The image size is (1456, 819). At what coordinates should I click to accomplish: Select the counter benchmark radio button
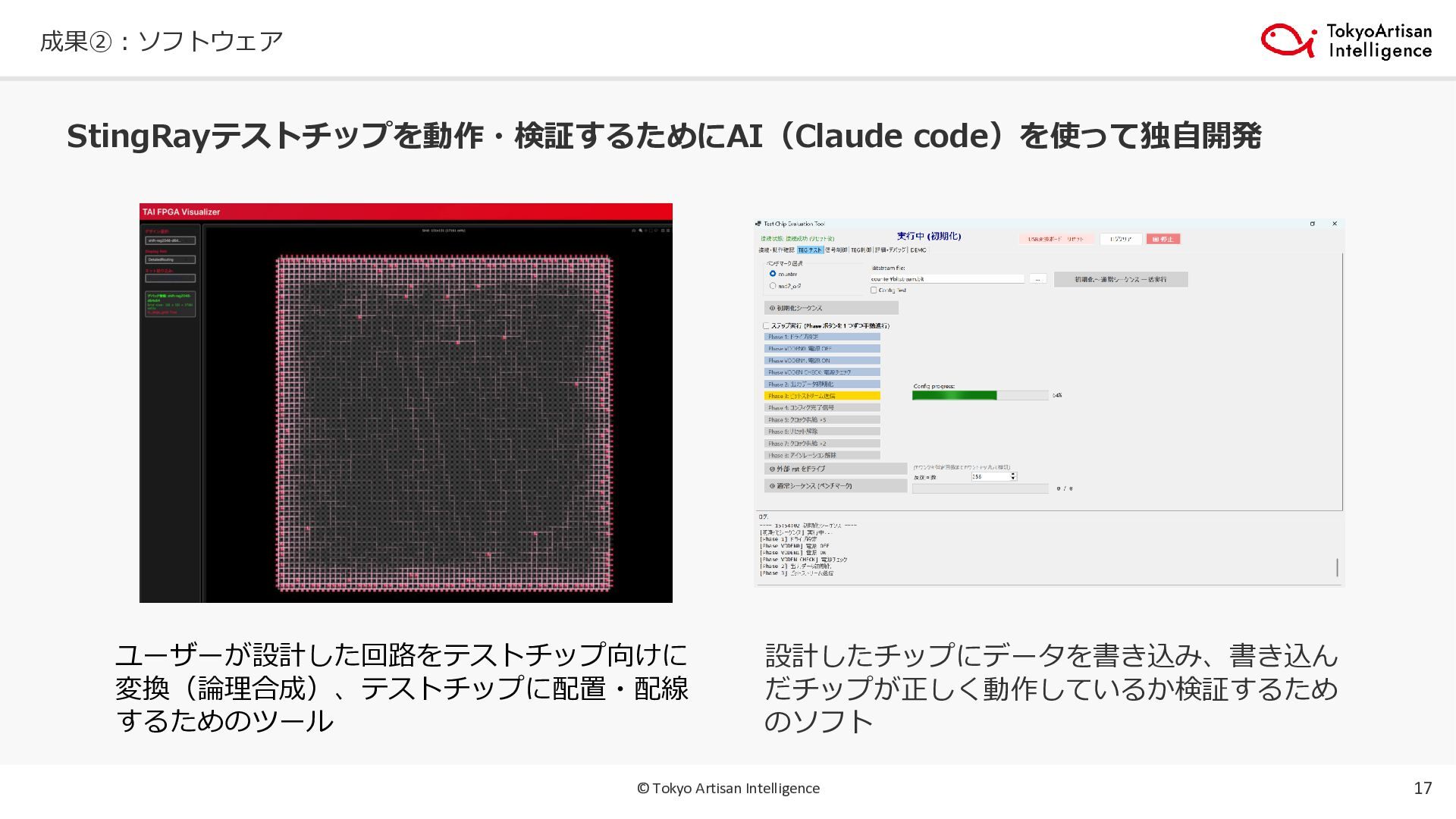[x=773, y=274]
